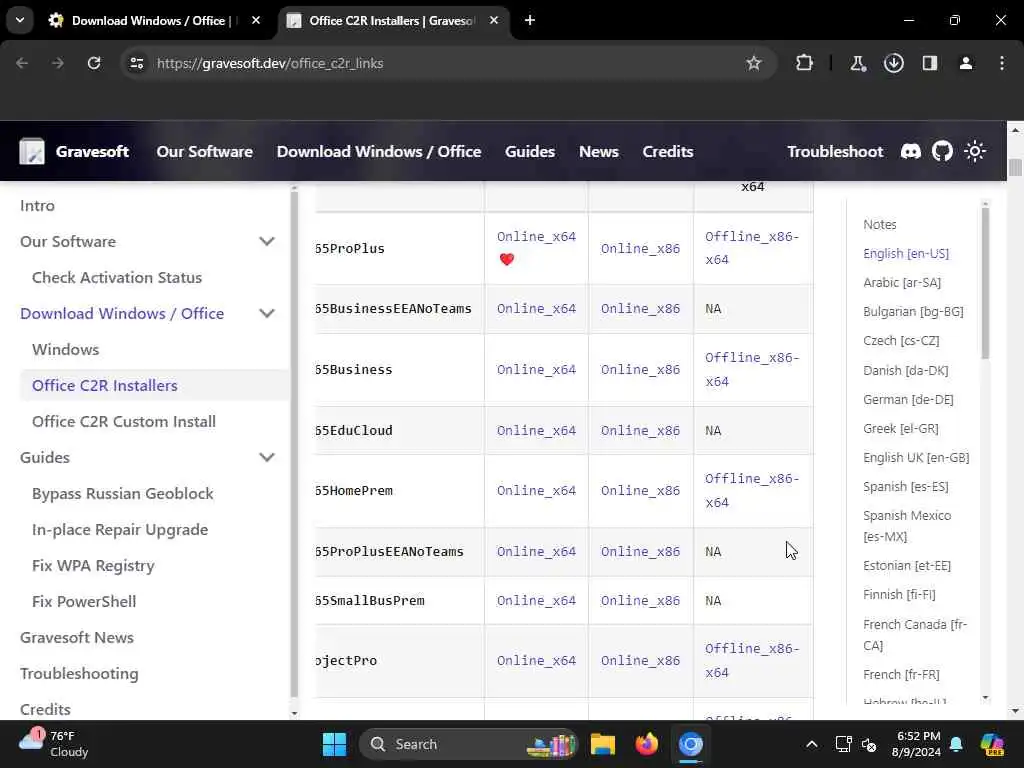1024x768 pixels.
Task: Toggle the light/dark theme sun icon
Action: click(x=975, y=152)
